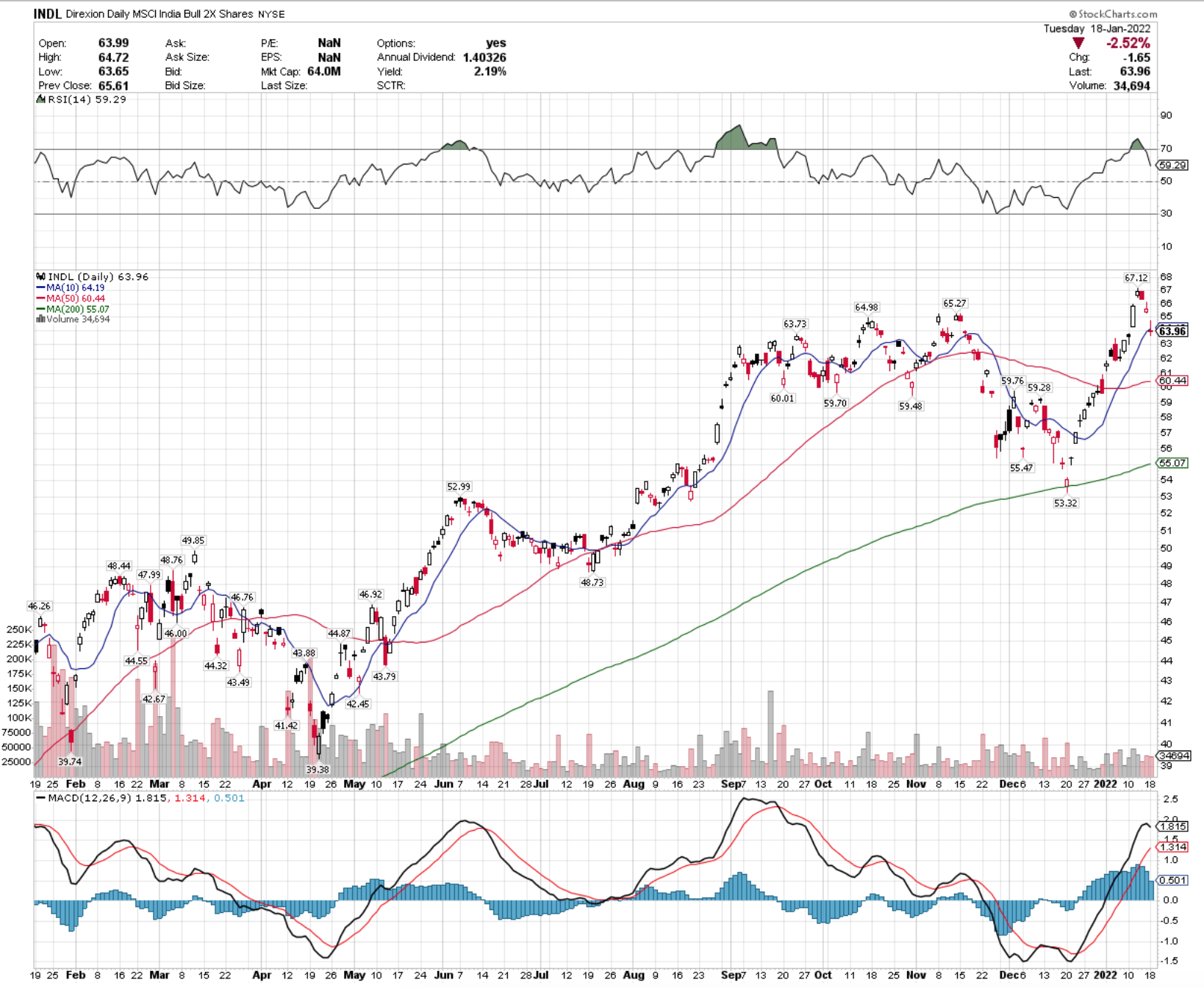The image size is (1204, 988).
Task: Click the Volume 34,694 legend entry
Action: pyautogui.click(x=73, y=319)
